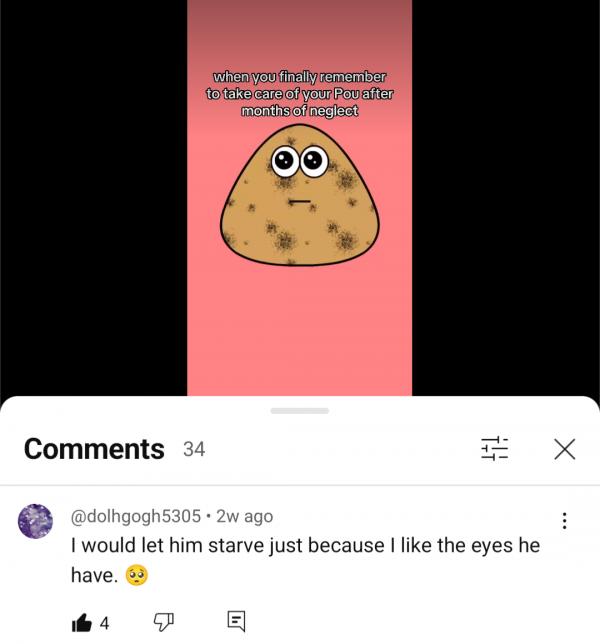Like the comment by @dolhgogh5305
Screen dimensions: 600x644
pos(81,622)
